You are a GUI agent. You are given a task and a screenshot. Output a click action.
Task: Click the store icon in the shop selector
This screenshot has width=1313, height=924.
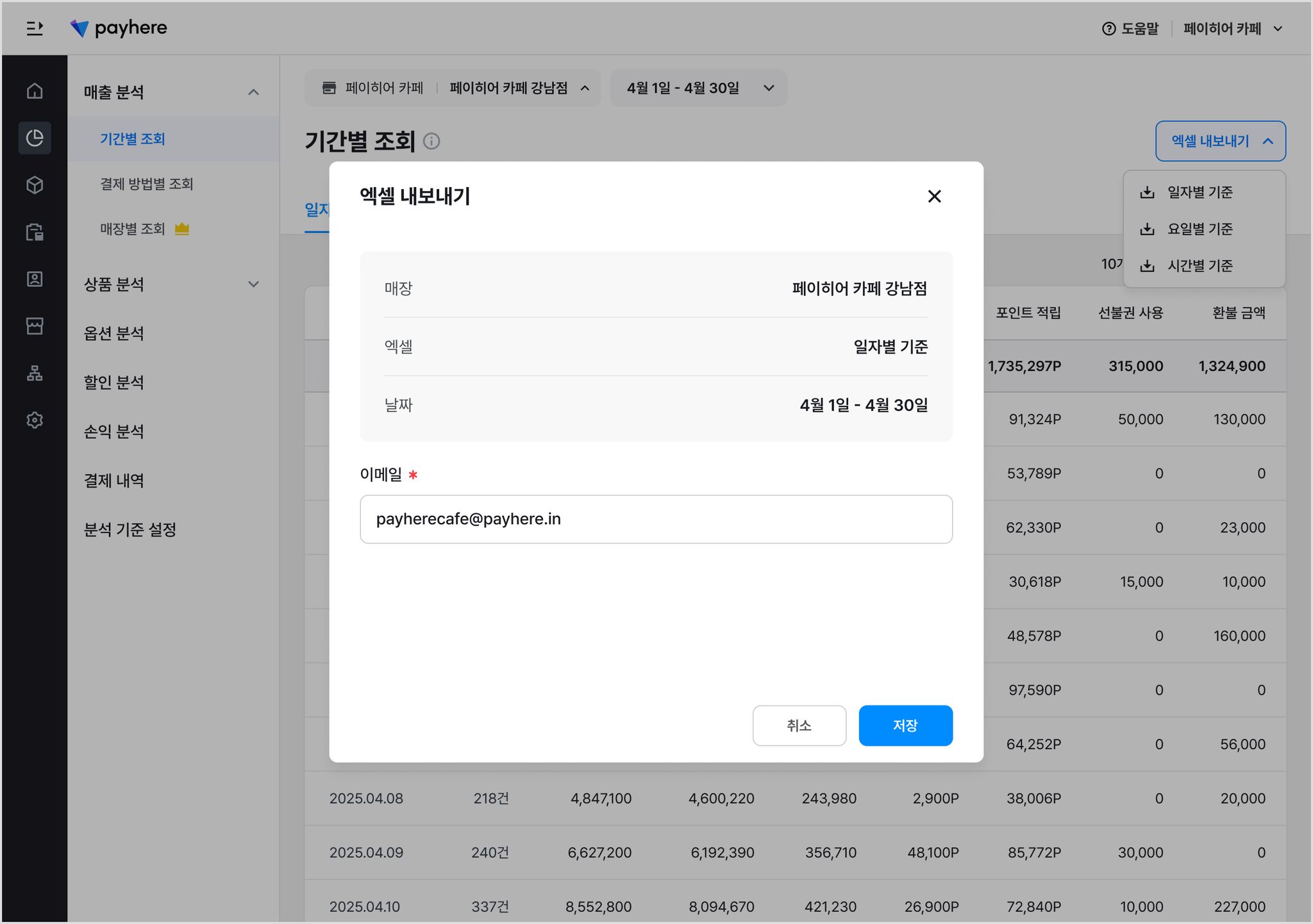click(329, 88)
